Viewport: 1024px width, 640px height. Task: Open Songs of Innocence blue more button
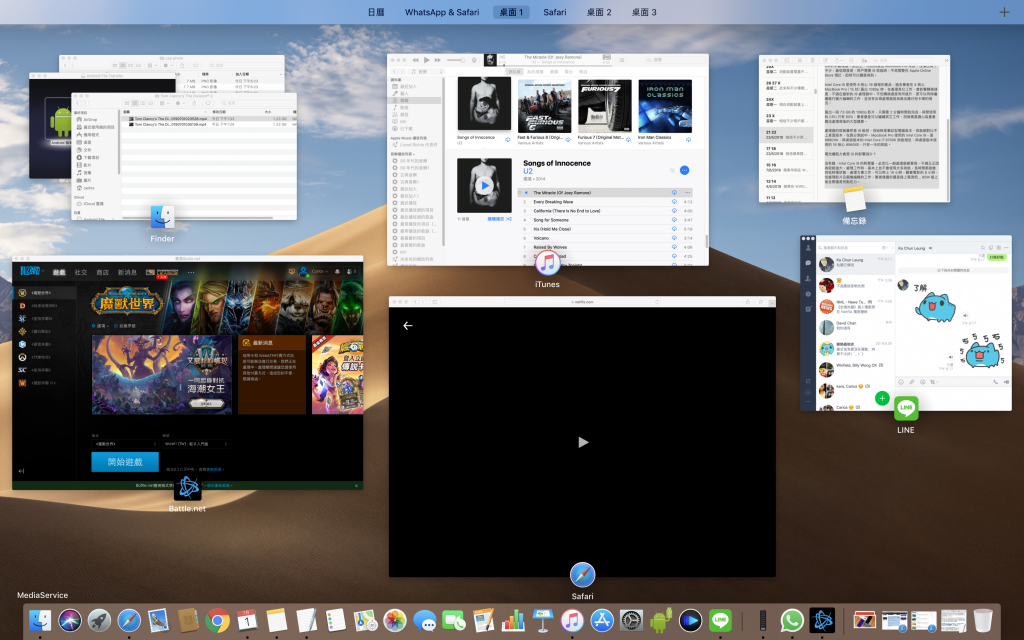pyautogui.click(x=684, y=170)
